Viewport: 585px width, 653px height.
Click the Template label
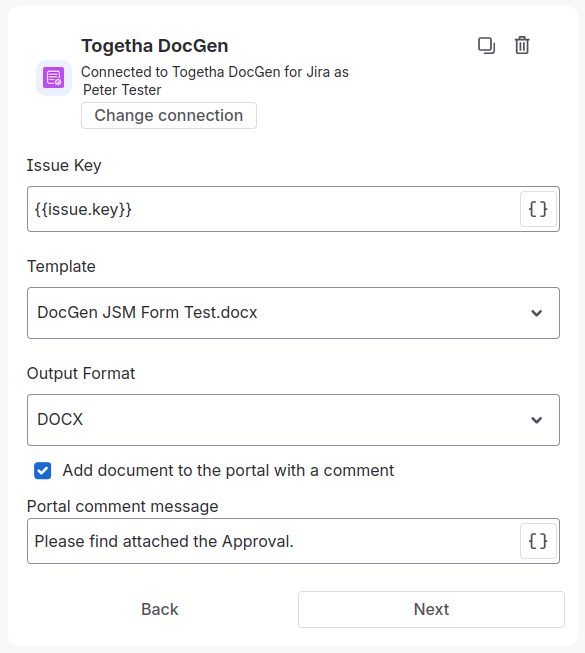61,267
